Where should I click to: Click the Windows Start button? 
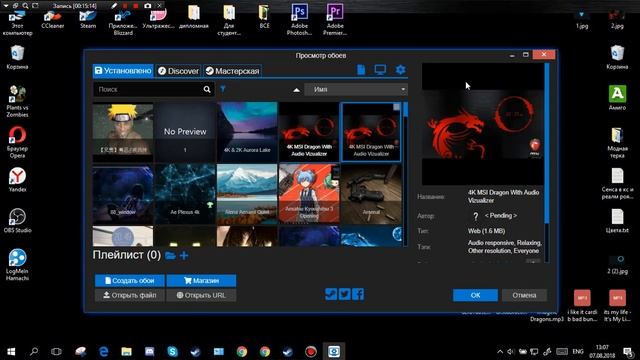11,351
